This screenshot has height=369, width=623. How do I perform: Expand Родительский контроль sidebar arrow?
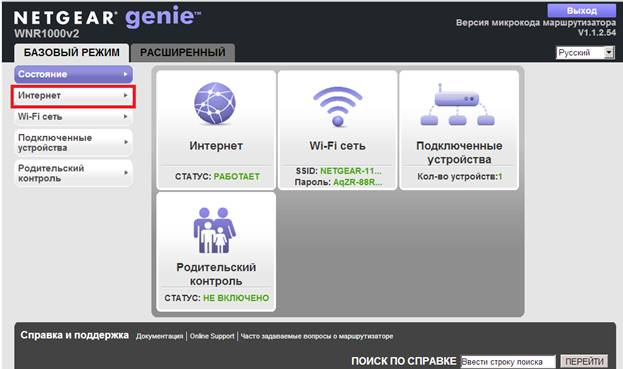point(126,173)
